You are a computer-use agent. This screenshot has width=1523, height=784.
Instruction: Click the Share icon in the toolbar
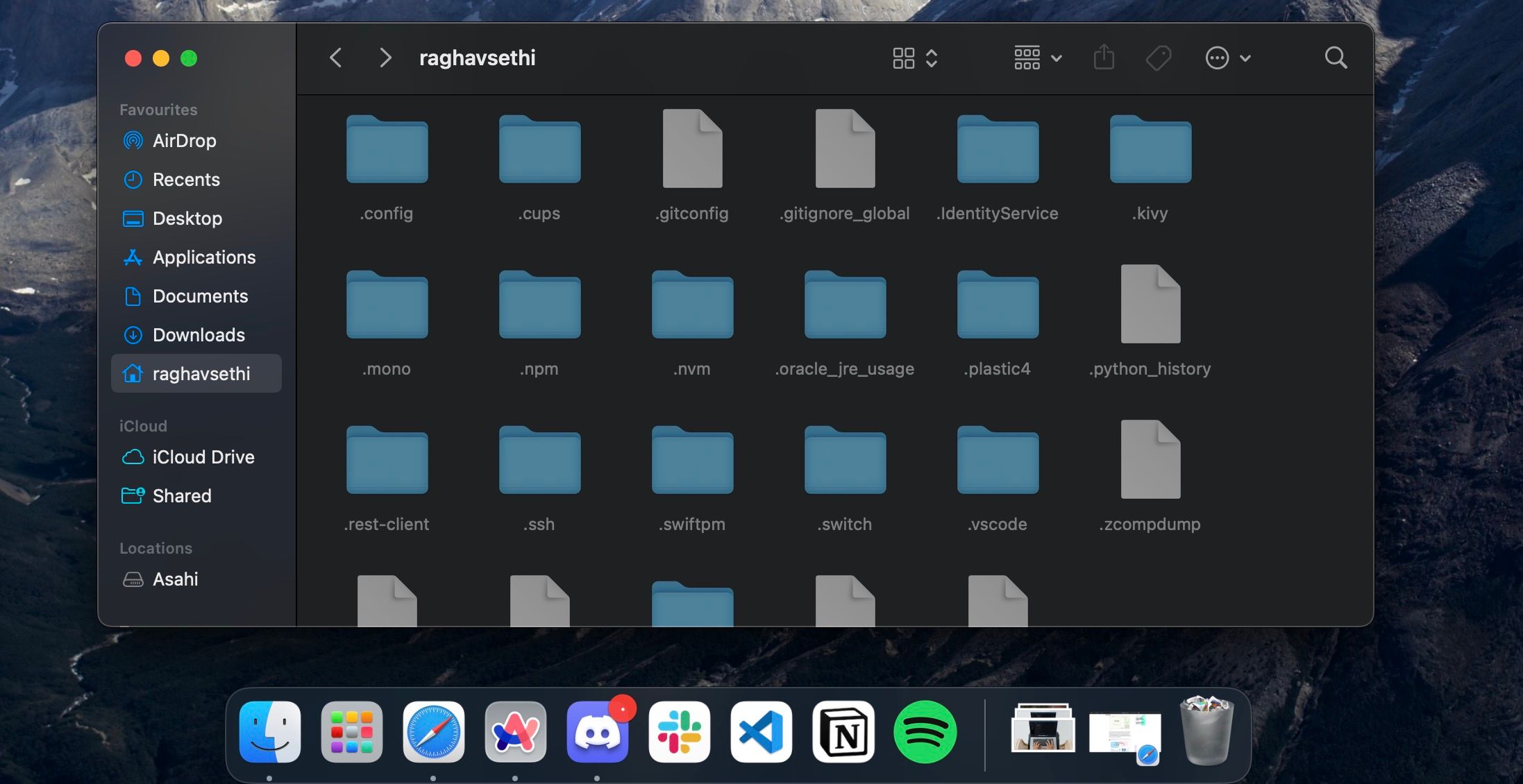point(1104,58)
